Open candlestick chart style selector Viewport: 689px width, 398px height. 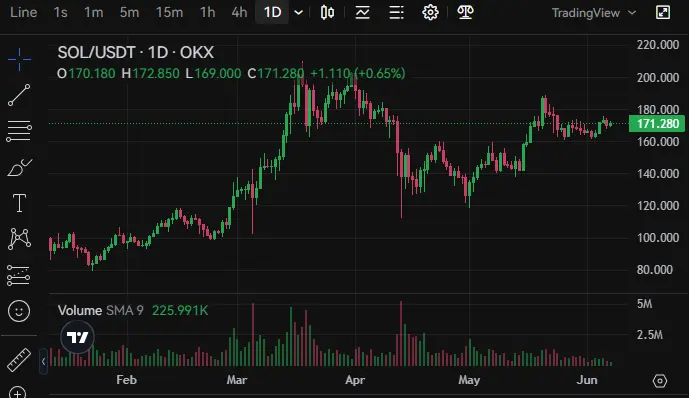327,12
